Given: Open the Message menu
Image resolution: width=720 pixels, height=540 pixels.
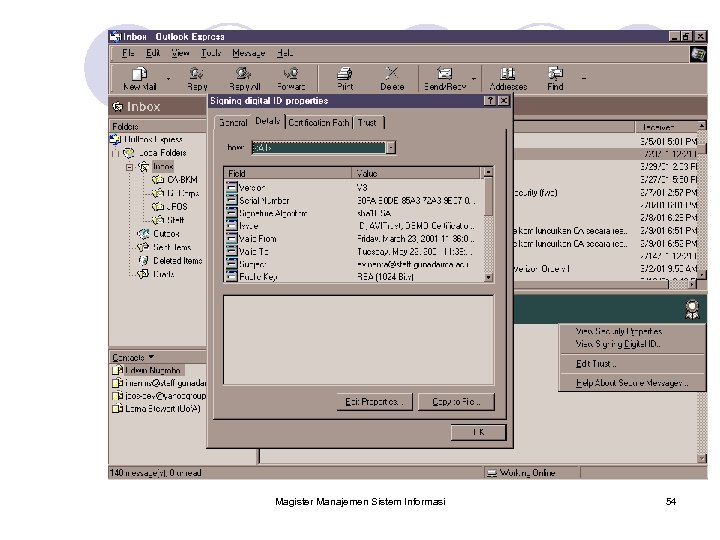Looking at the screenshot, I should (248, 53).
